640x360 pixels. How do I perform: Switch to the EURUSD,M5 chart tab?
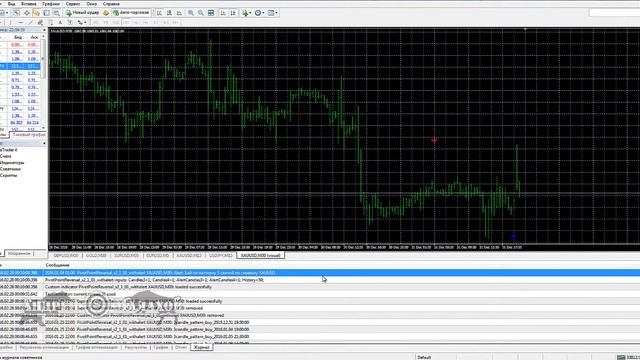tap(158, 256)
